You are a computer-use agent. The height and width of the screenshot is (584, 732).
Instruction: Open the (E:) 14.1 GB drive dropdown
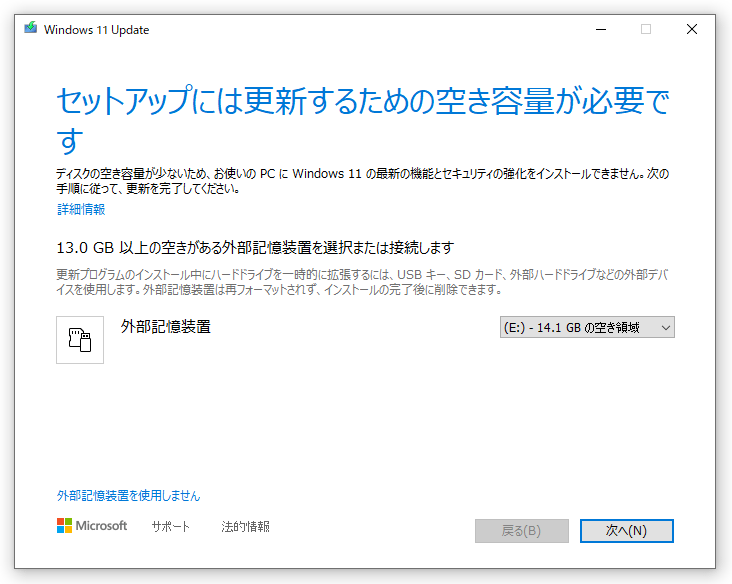(x=587, y=327)
